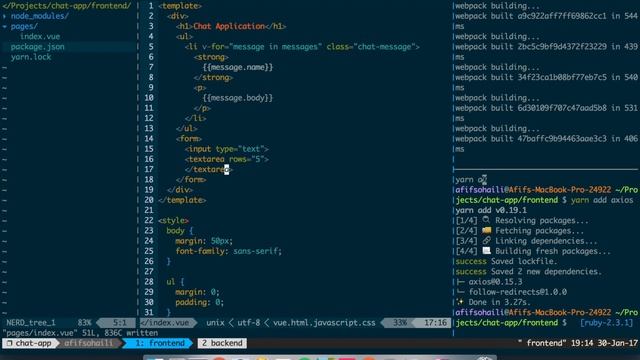Click the NERD_tree_1 statusline label
640x360 pixels.
pyautogui.click(x=31, y=323)
